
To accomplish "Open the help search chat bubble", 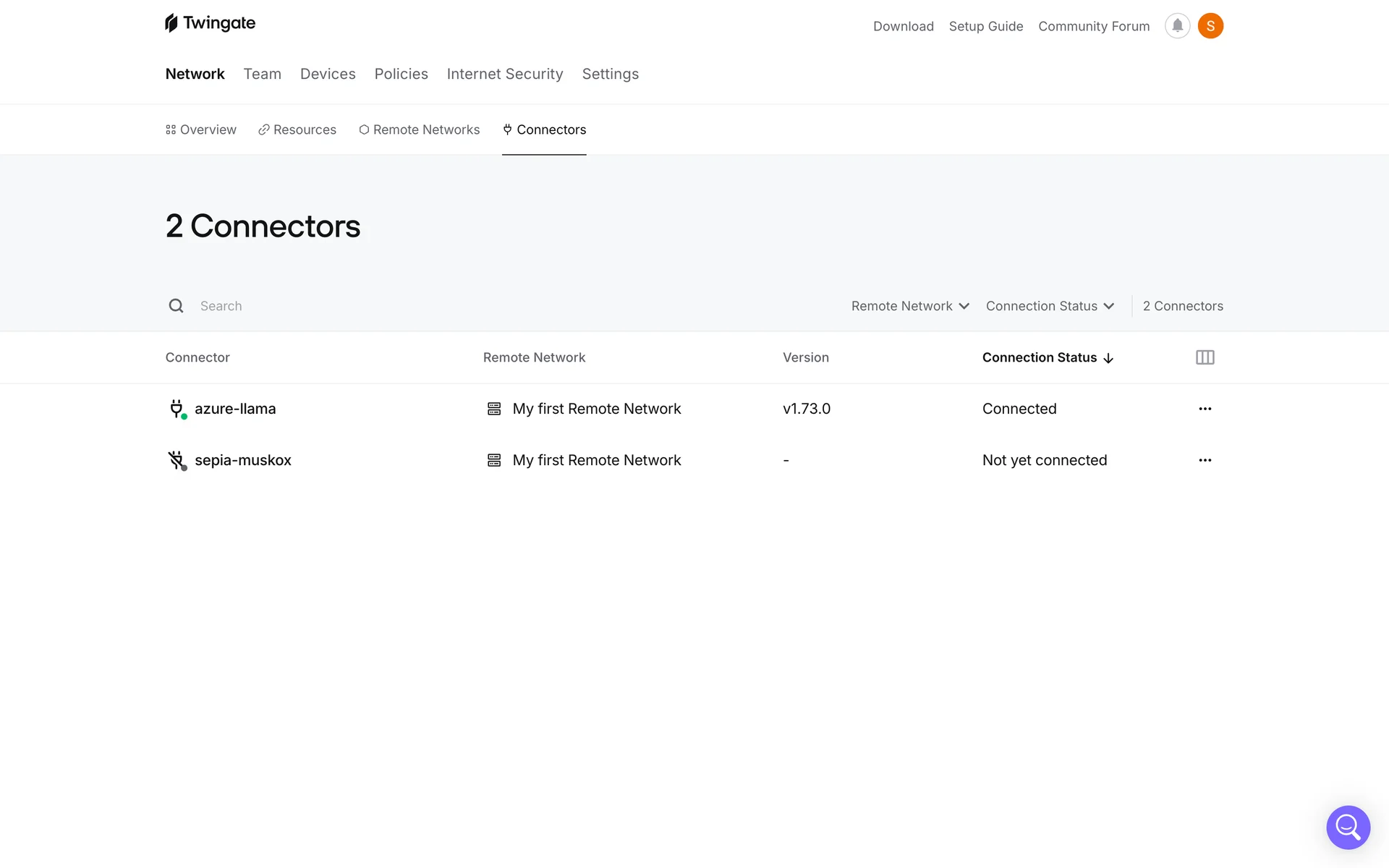I will coord(1348,827).
